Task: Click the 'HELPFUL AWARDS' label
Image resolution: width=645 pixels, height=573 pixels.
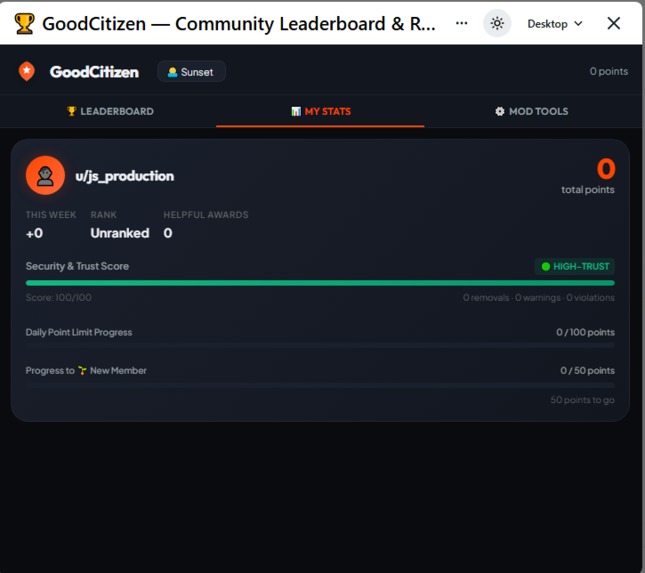Action: [x=206, y=215]
